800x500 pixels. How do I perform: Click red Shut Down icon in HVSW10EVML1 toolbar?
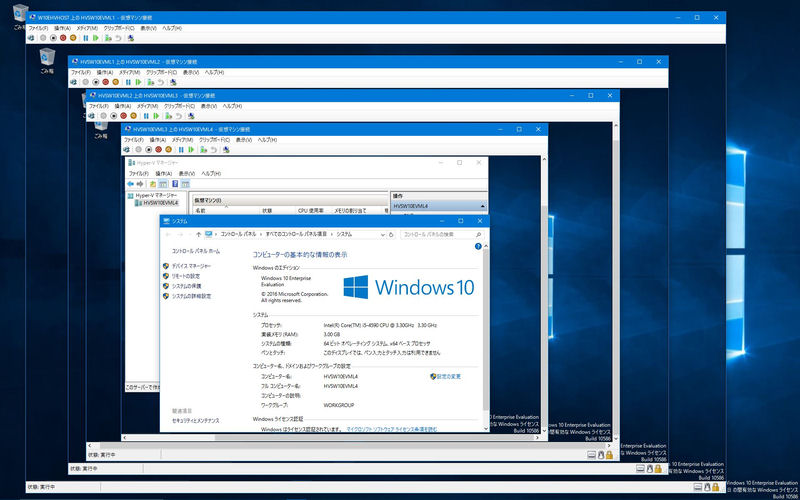point(63,38)
